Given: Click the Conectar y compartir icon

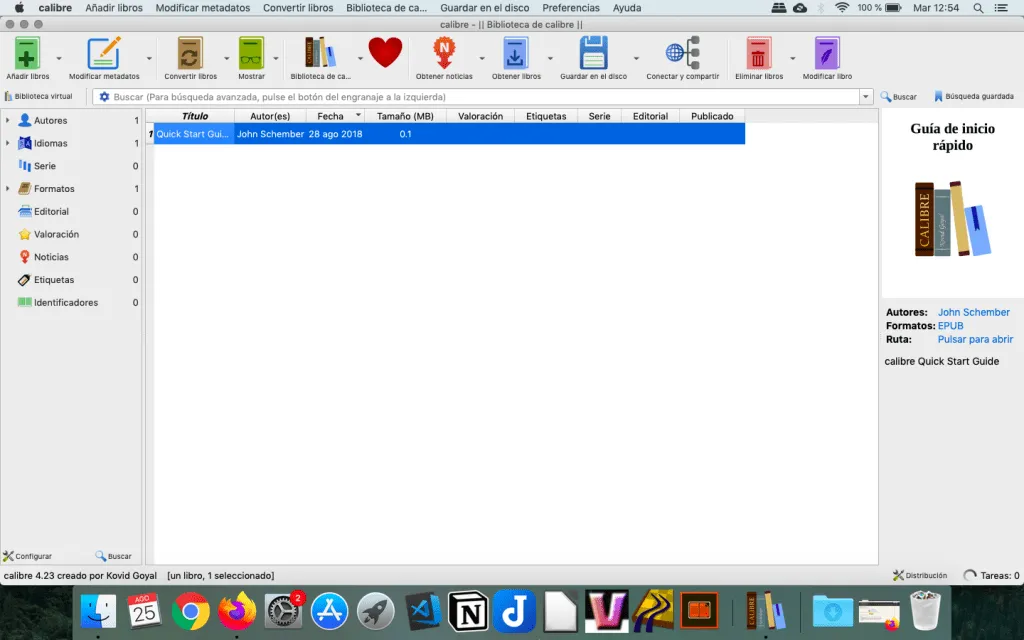Looking at the screenshot, I should click(x=682, y=54).
